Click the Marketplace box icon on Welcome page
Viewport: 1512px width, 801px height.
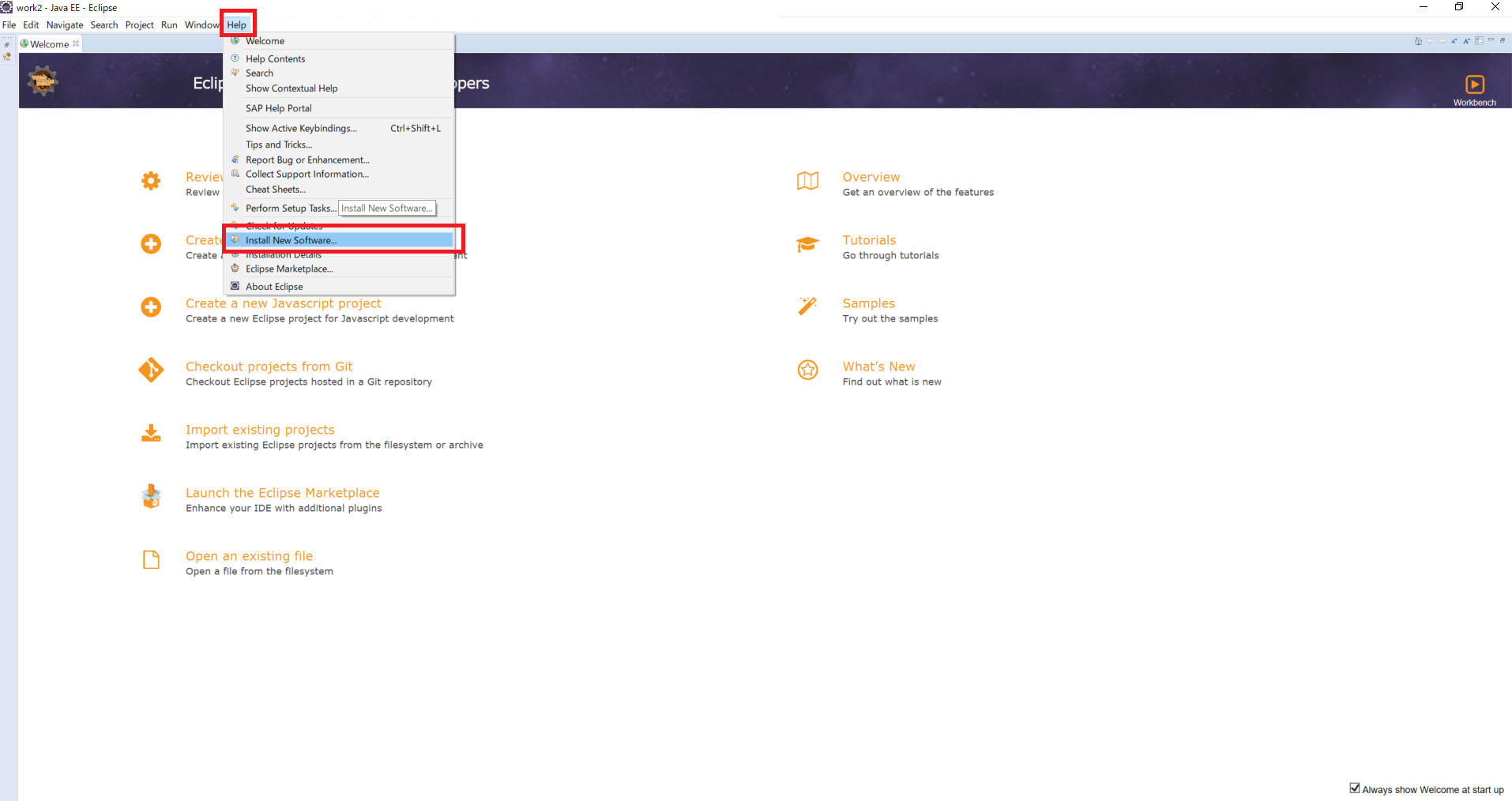click(151, 496)
